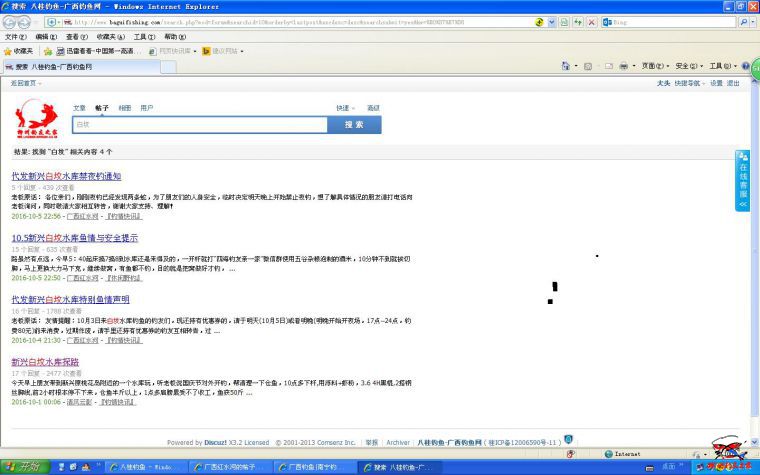The height and width of the screenshot is (475, 760).
Task: Click the blue 搜索 button
Action: 354,125
